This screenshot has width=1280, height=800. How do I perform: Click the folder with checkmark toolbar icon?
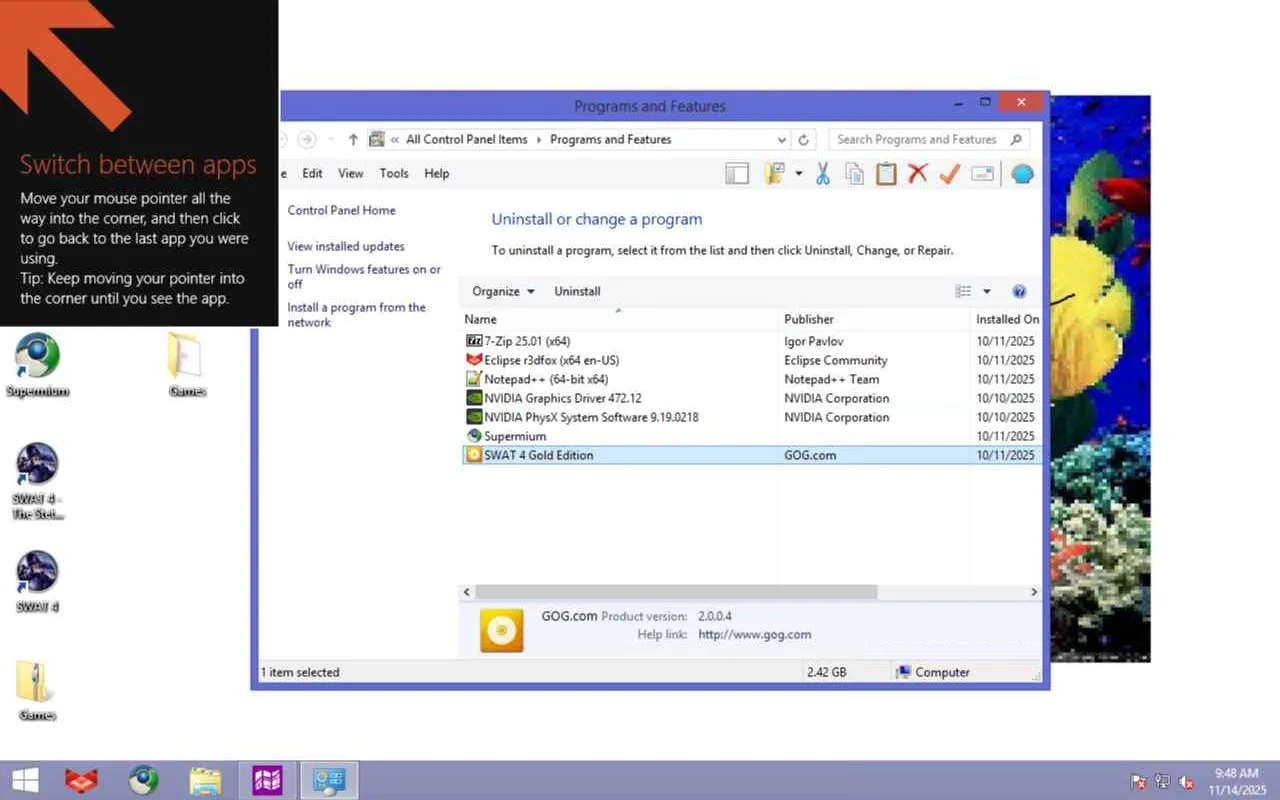coord(775,174)
